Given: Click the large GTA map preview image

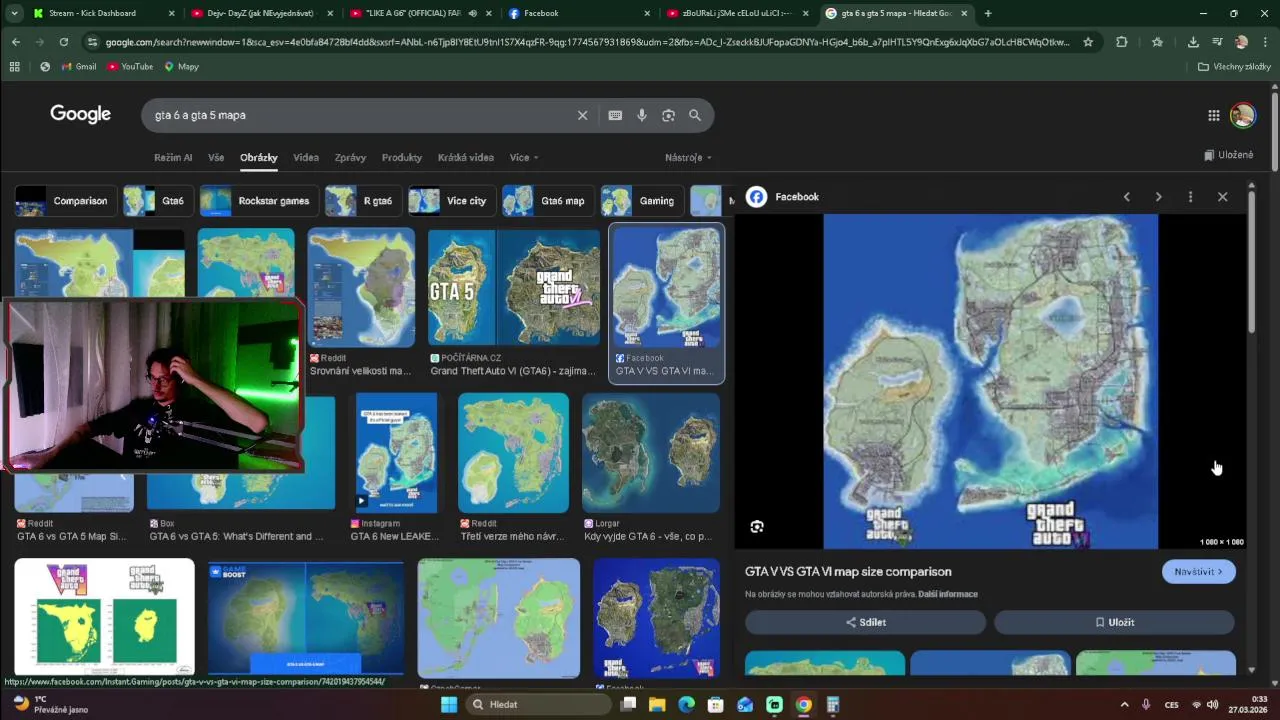Looking at the screenshot, I should (x=990, y=381).
